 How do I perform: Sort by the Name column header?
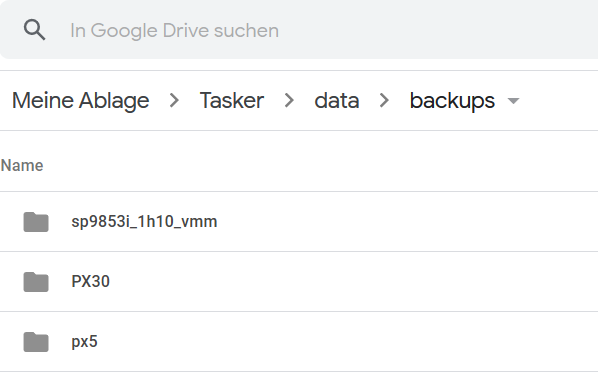click(x=22, y=166)
